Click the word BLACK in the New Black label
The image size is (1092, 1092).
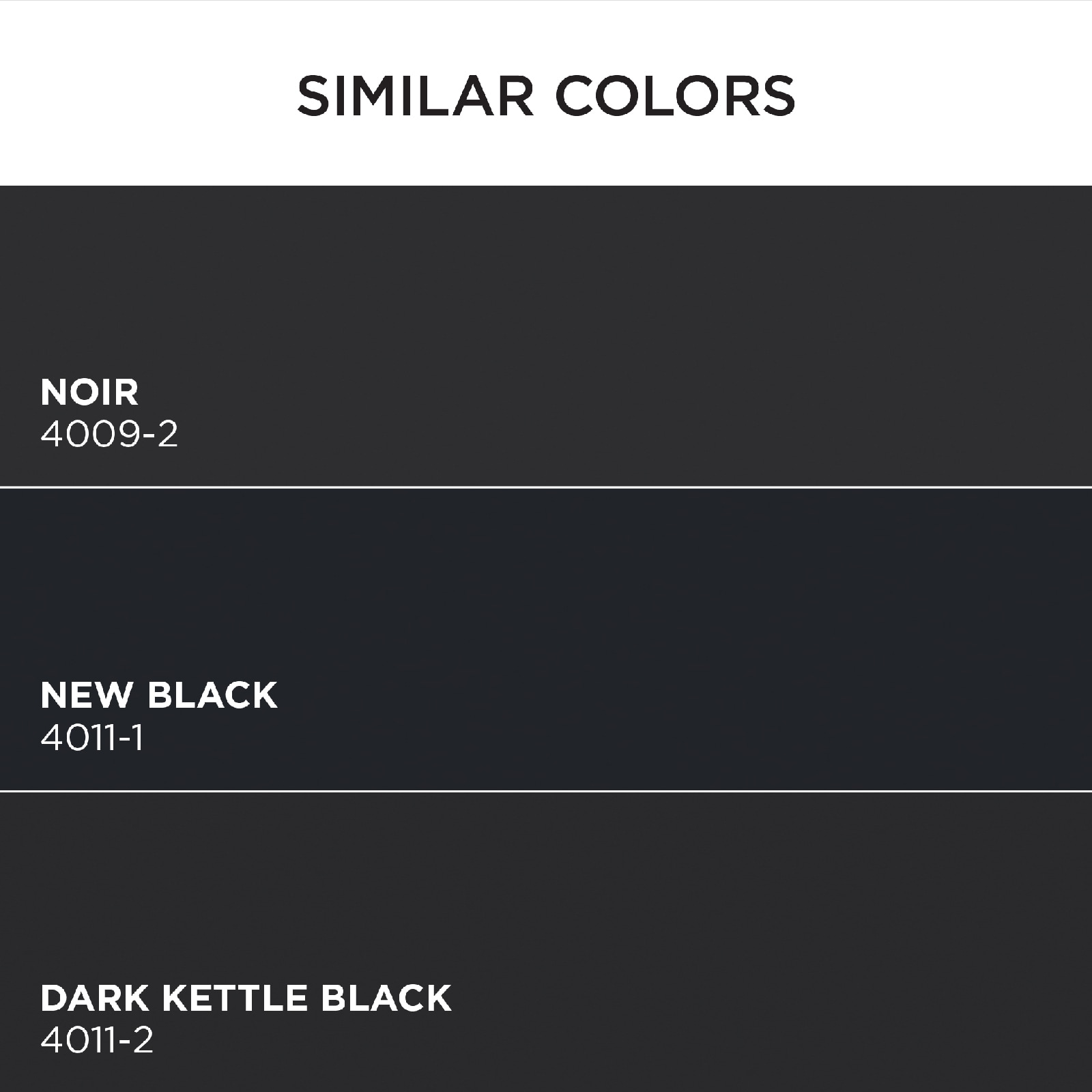212,695
